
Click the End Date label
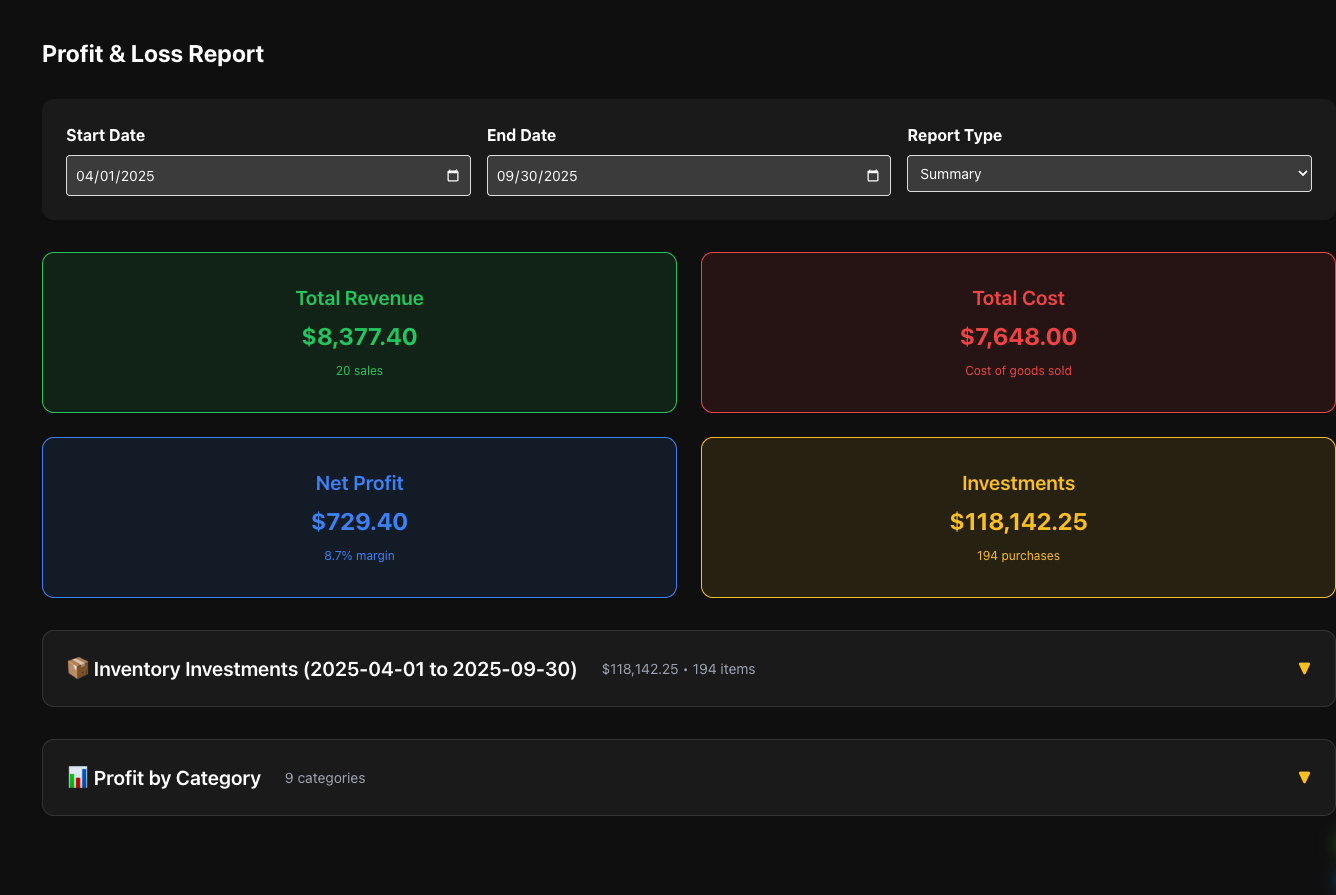(x=521, y=135)
